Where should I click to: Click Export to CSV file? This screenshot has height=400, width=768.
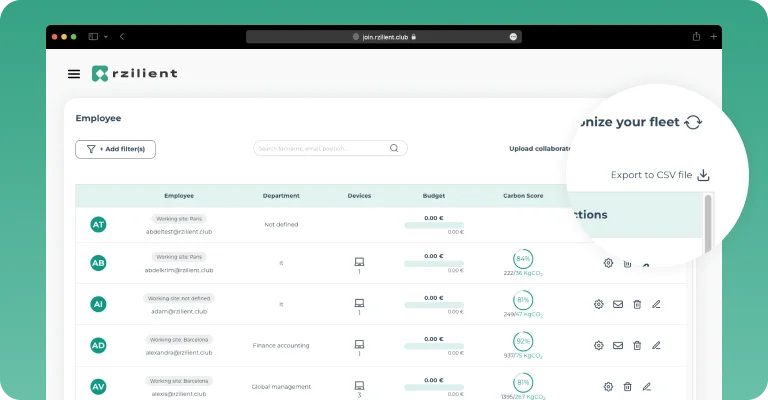click(651, 175)
